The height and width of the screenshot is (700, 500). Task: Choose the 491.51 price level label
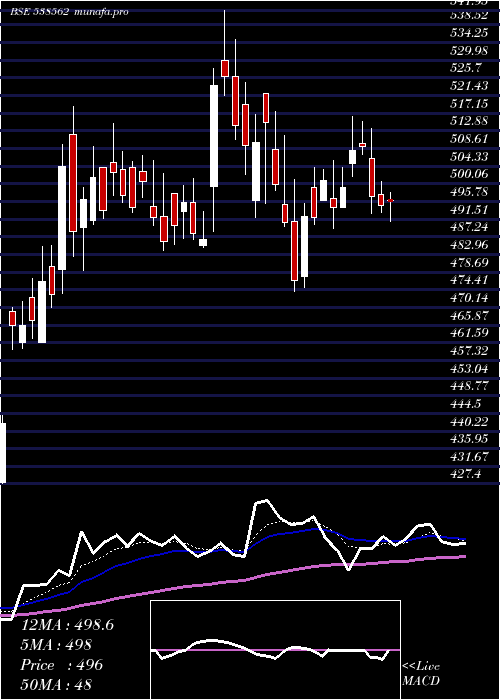click(x=469, y=209)
